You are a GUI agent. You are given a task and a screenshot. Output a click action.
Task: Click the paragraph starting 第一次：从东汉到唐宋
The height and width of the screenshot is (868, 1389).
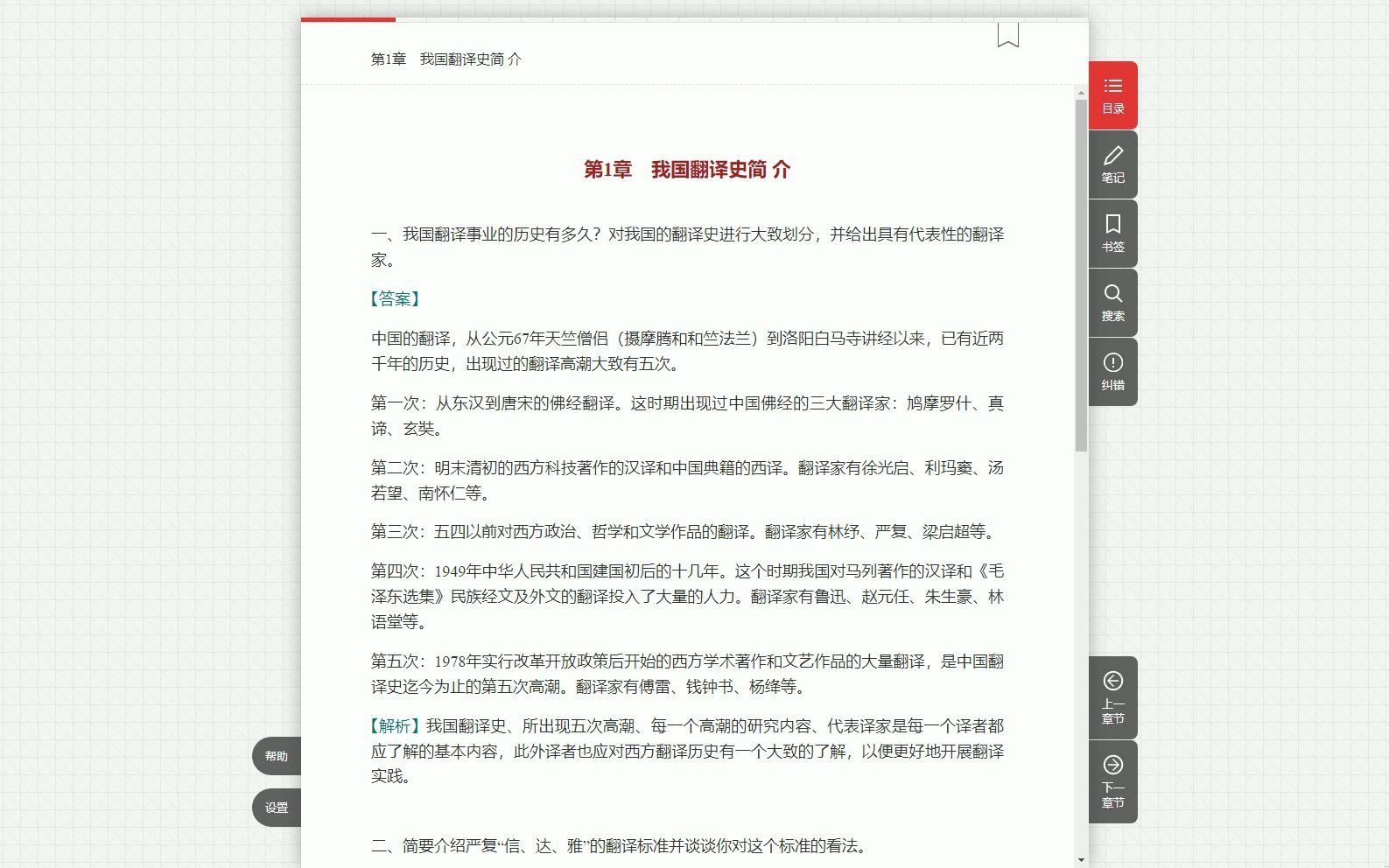[687, 416]
